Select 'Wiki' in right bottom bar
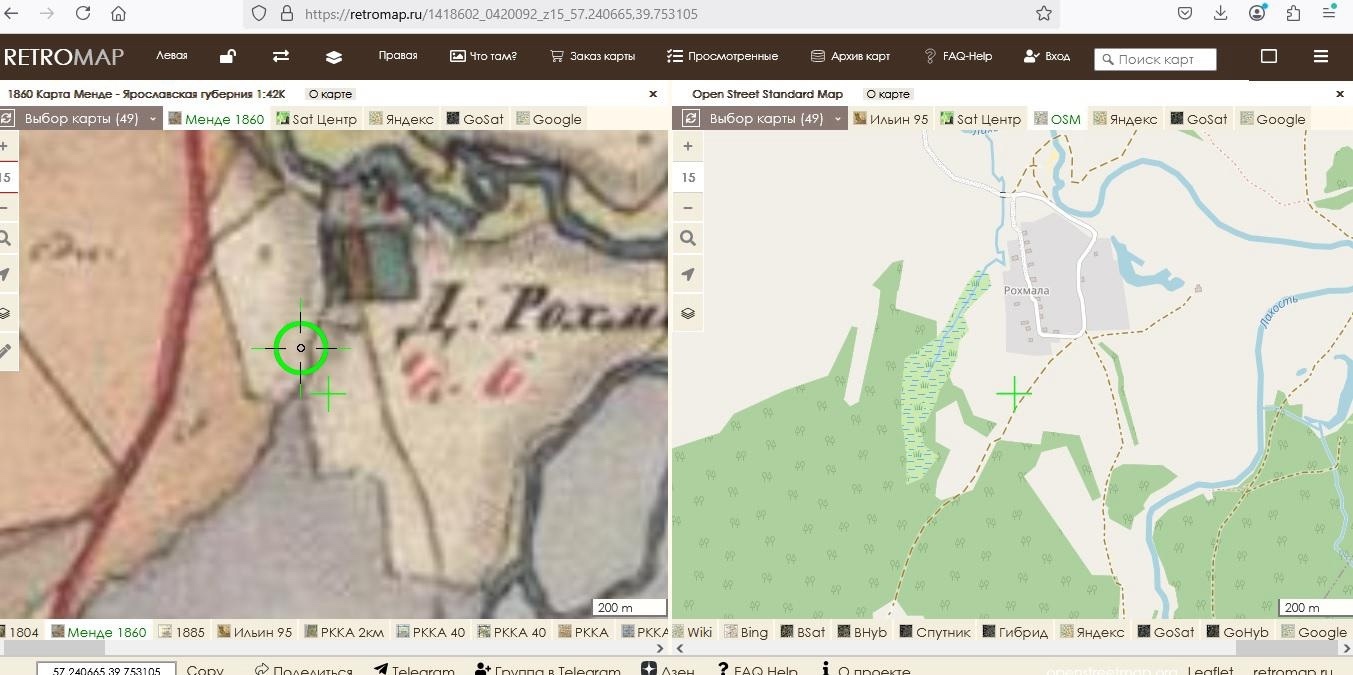This screenshot has height=675, width=1353. click(691, 632)
